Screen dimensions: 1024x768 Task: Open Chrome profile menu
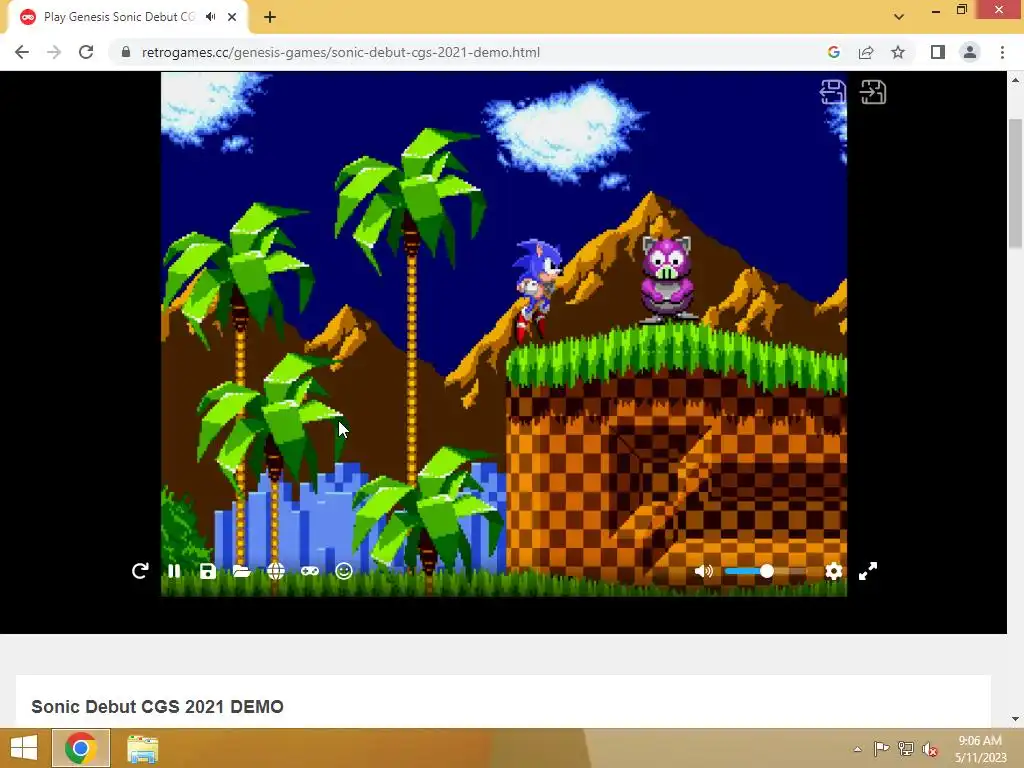[x=970, y=52]
